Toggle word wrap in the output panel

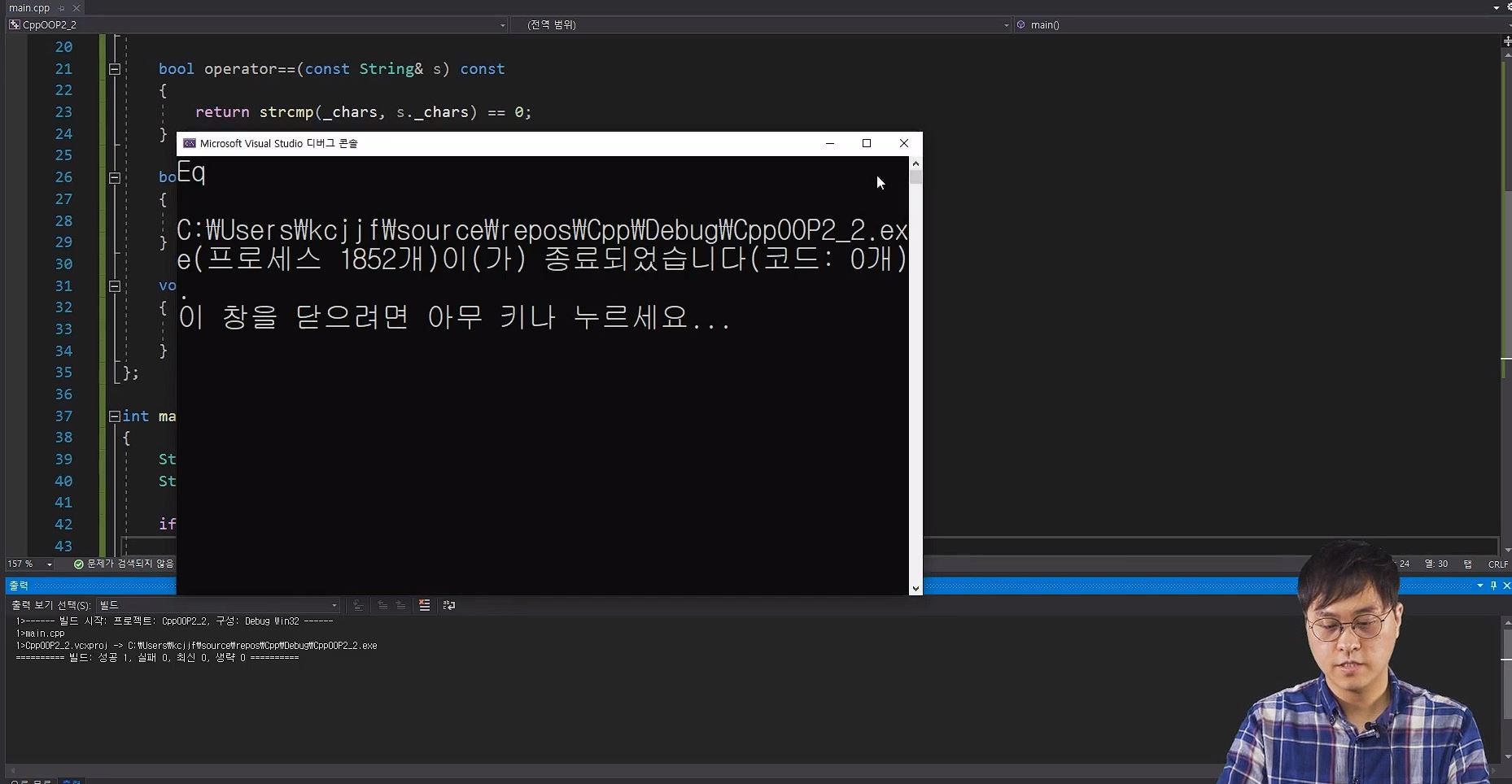(x=448, y=605)
